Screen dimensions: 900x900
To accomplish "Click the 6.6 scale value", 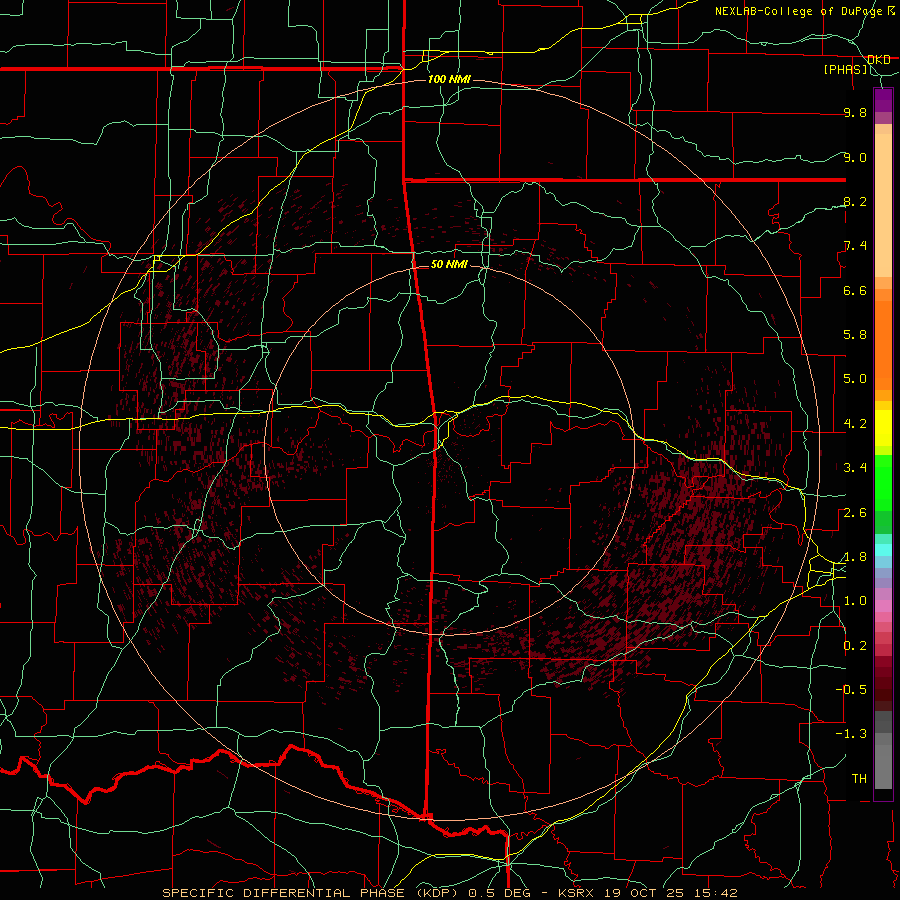I will tap(855, 290).
